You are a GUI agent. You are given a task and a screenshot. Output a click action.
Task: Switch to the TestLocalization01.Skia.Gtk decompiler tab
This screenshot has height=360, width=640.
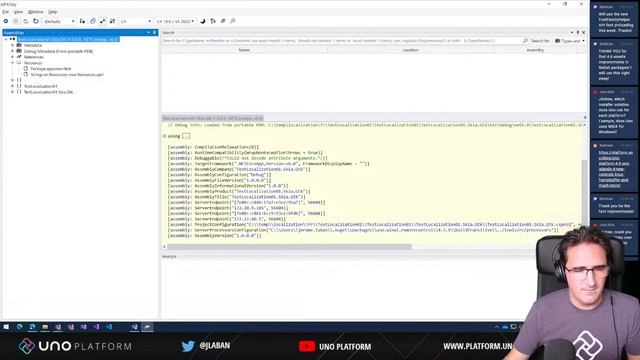[x=213, y=118]
